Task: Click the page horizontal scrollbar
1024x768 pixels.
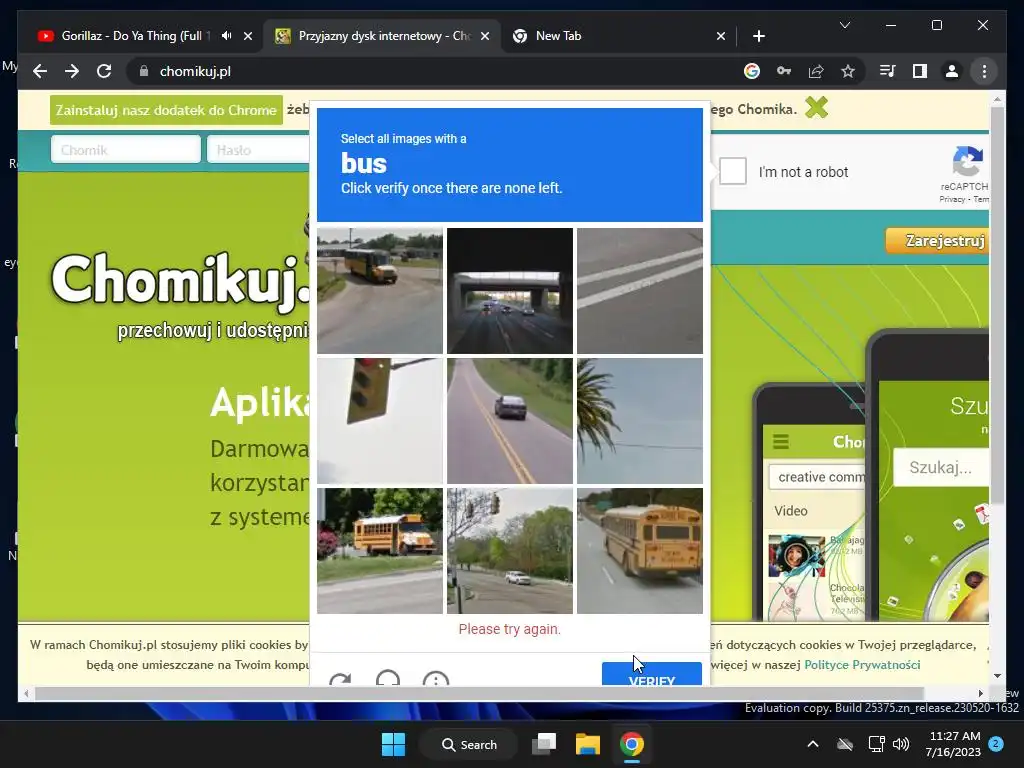Action: (x=479, y=693)
